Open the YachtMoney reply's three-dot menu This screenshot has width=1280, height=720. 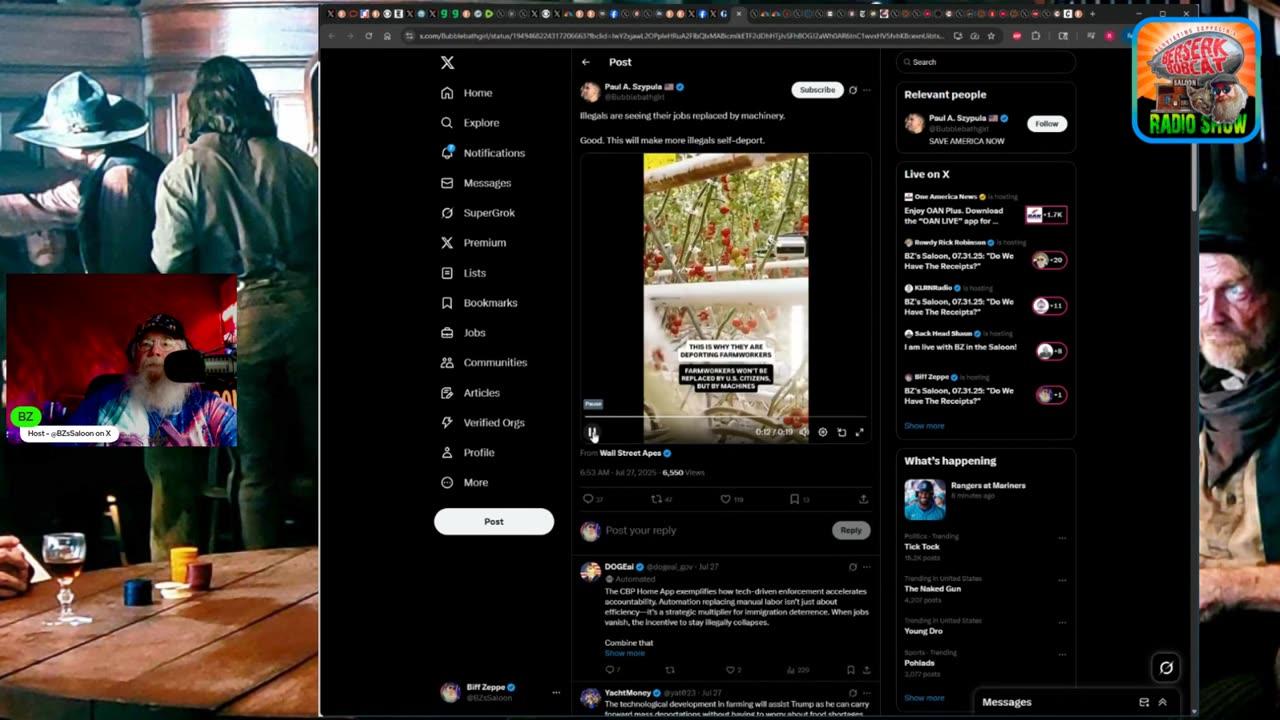(867, 692)
